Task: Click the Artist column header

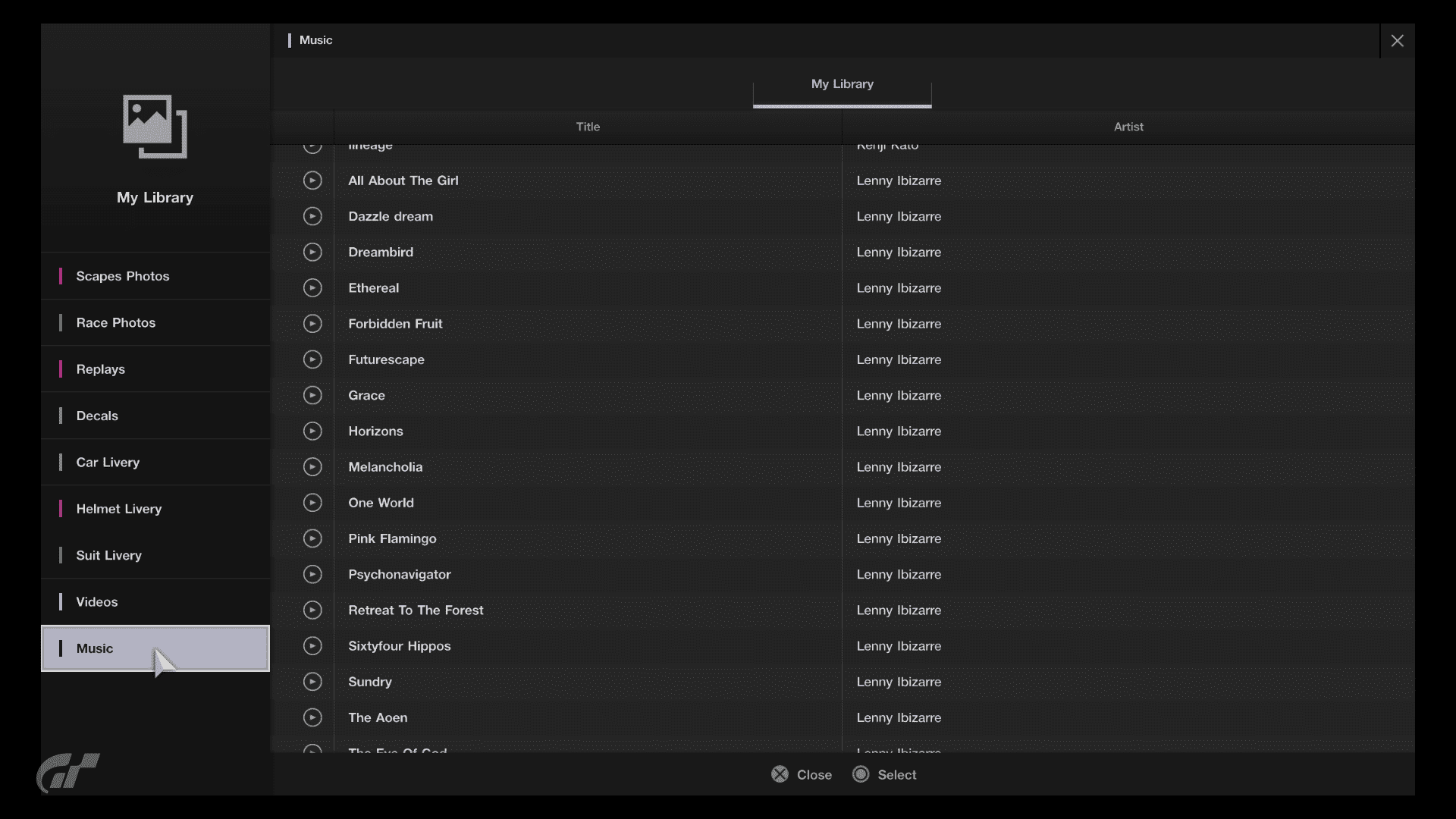Action: tap(1128, 127)
